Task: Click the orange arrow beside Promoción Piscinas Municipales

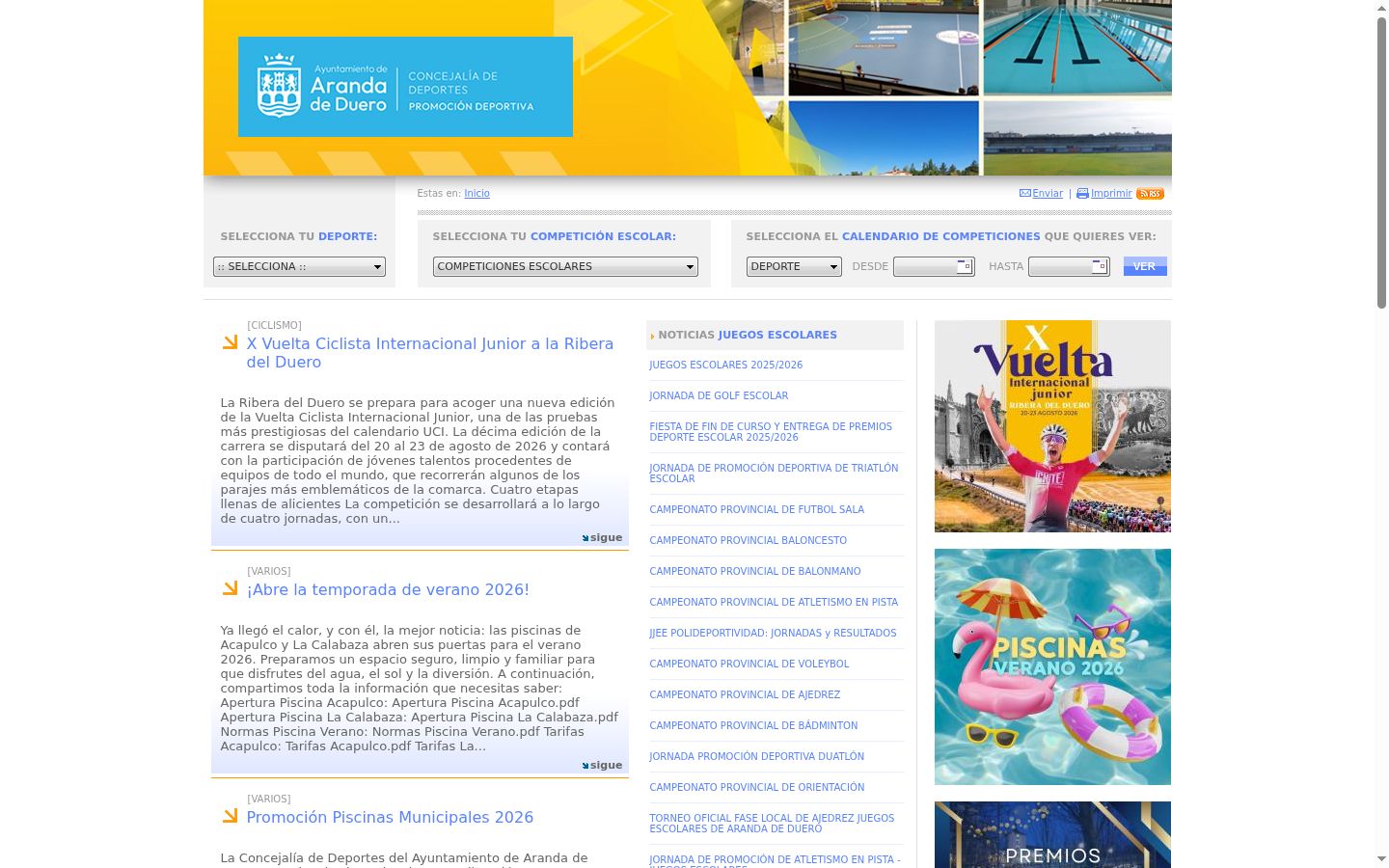Action: [x=230, y=816]
